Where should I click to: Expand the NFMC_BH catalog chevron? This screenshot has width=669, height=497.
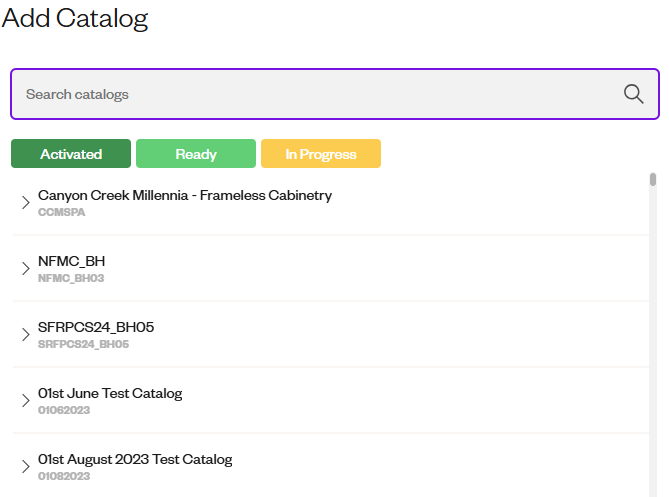click(26, 268)
